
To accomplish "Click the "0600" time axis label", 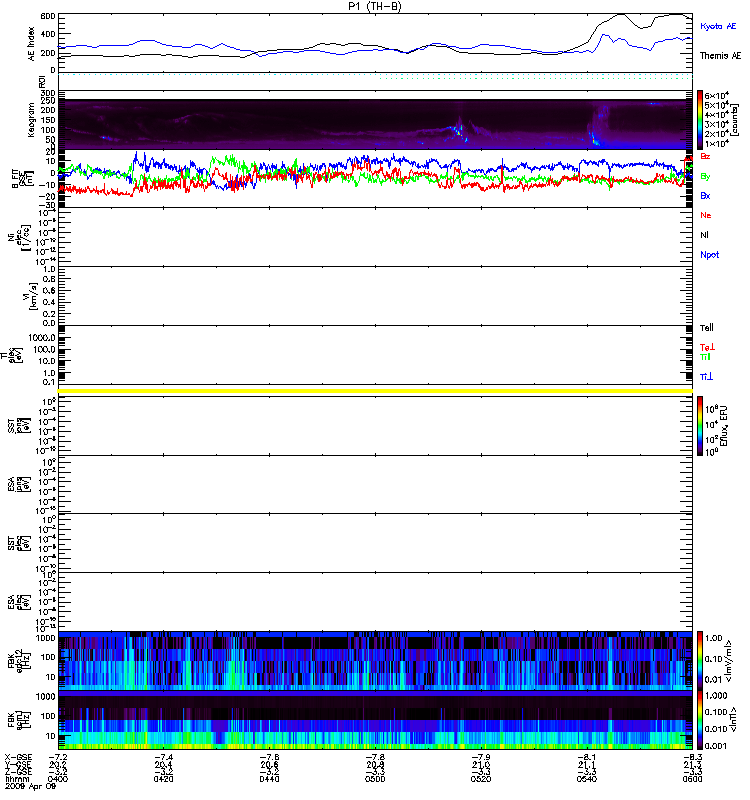I will click(692, 779).
